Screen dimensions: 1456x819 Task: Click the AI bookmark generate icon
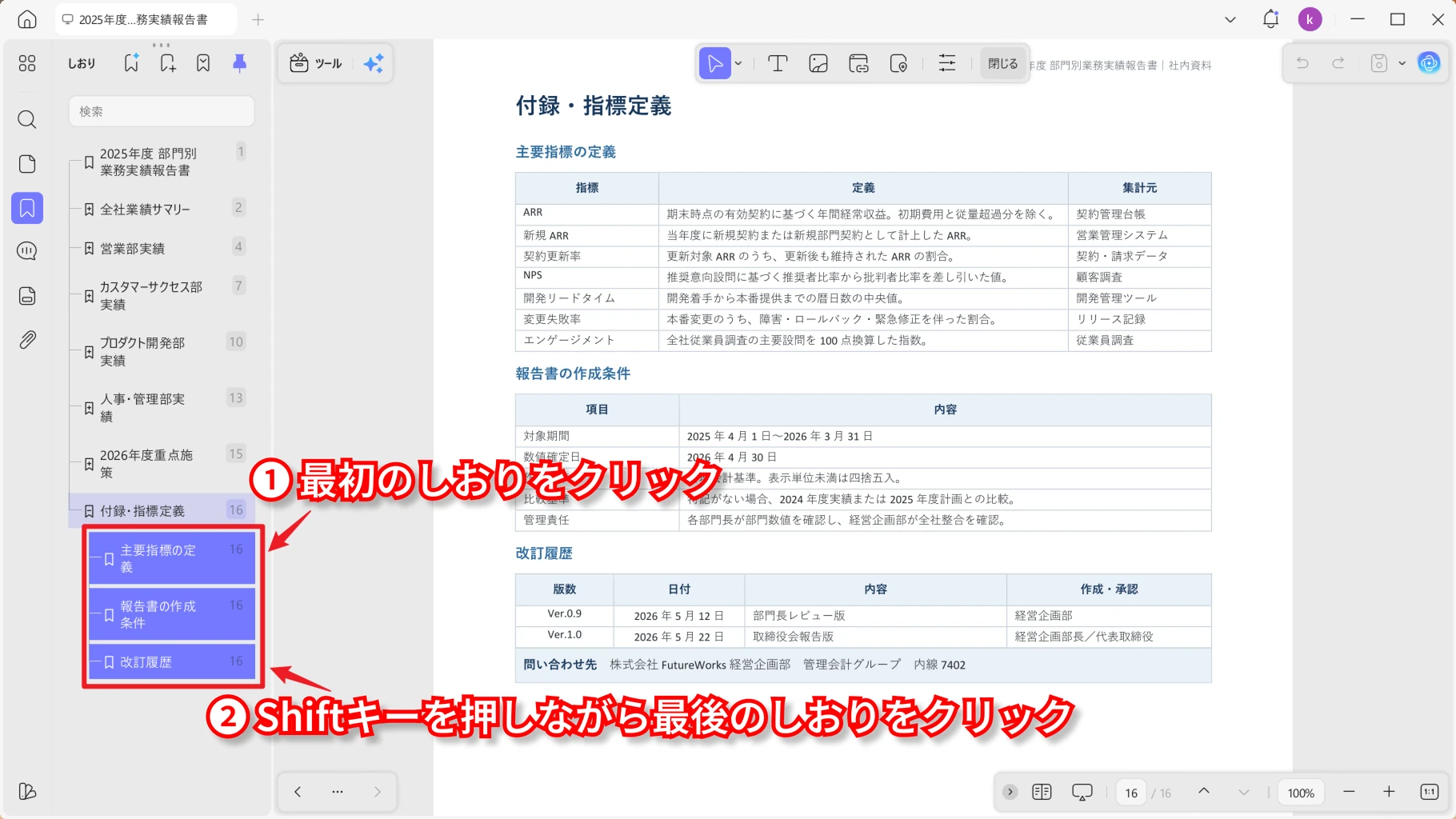point(131,63)
